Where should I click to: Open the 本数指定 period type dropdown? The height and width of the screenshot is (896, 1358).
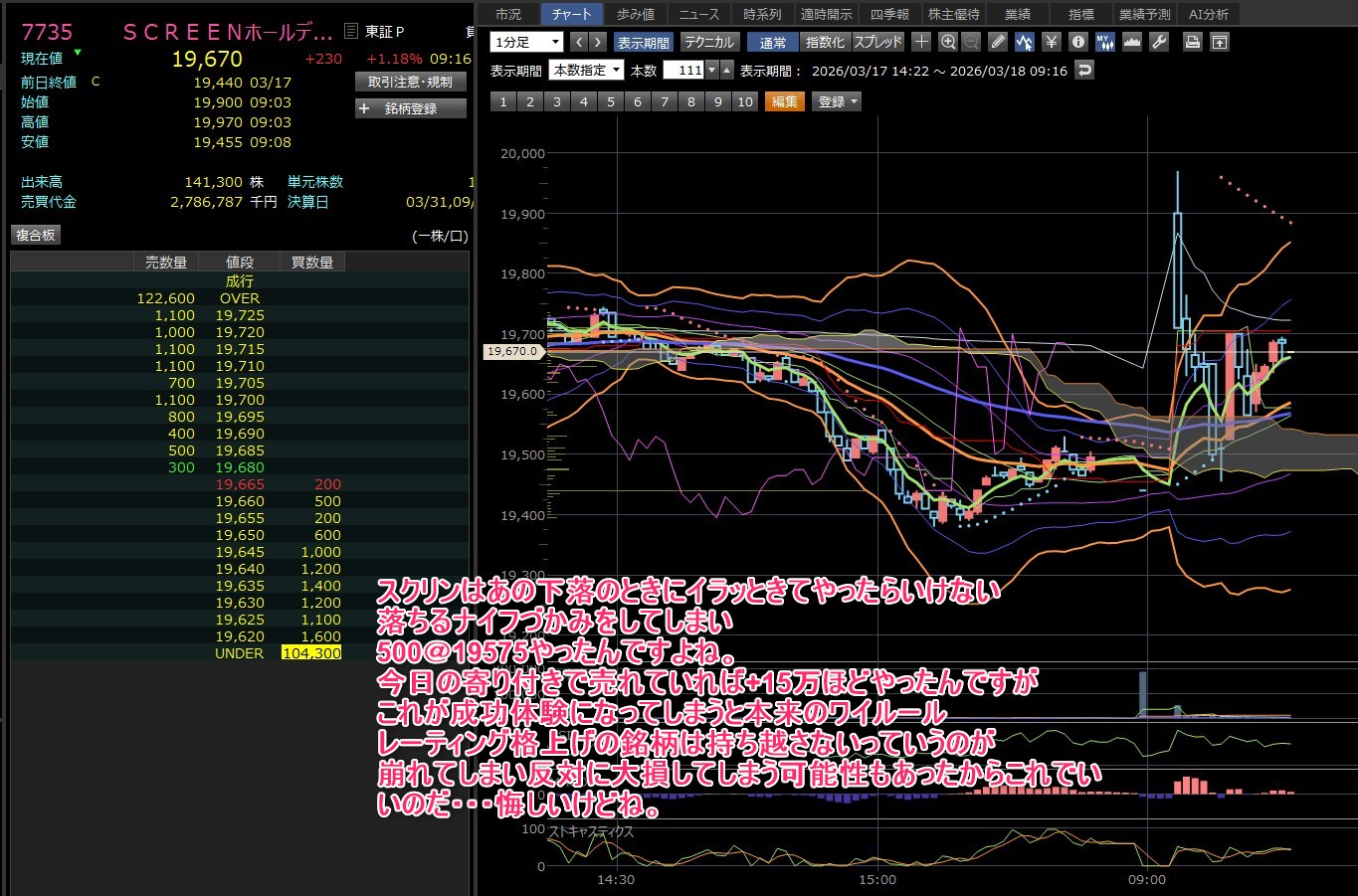586,70
